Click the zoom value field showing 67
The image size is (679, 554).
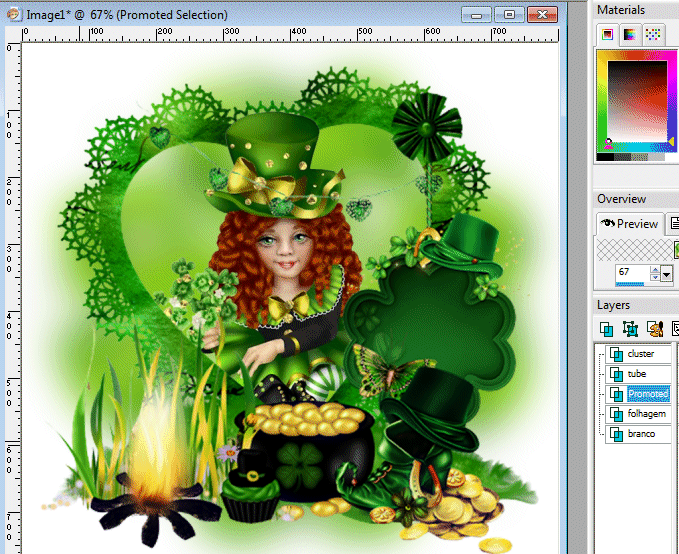pyautogui.click(x=632, y=272)
